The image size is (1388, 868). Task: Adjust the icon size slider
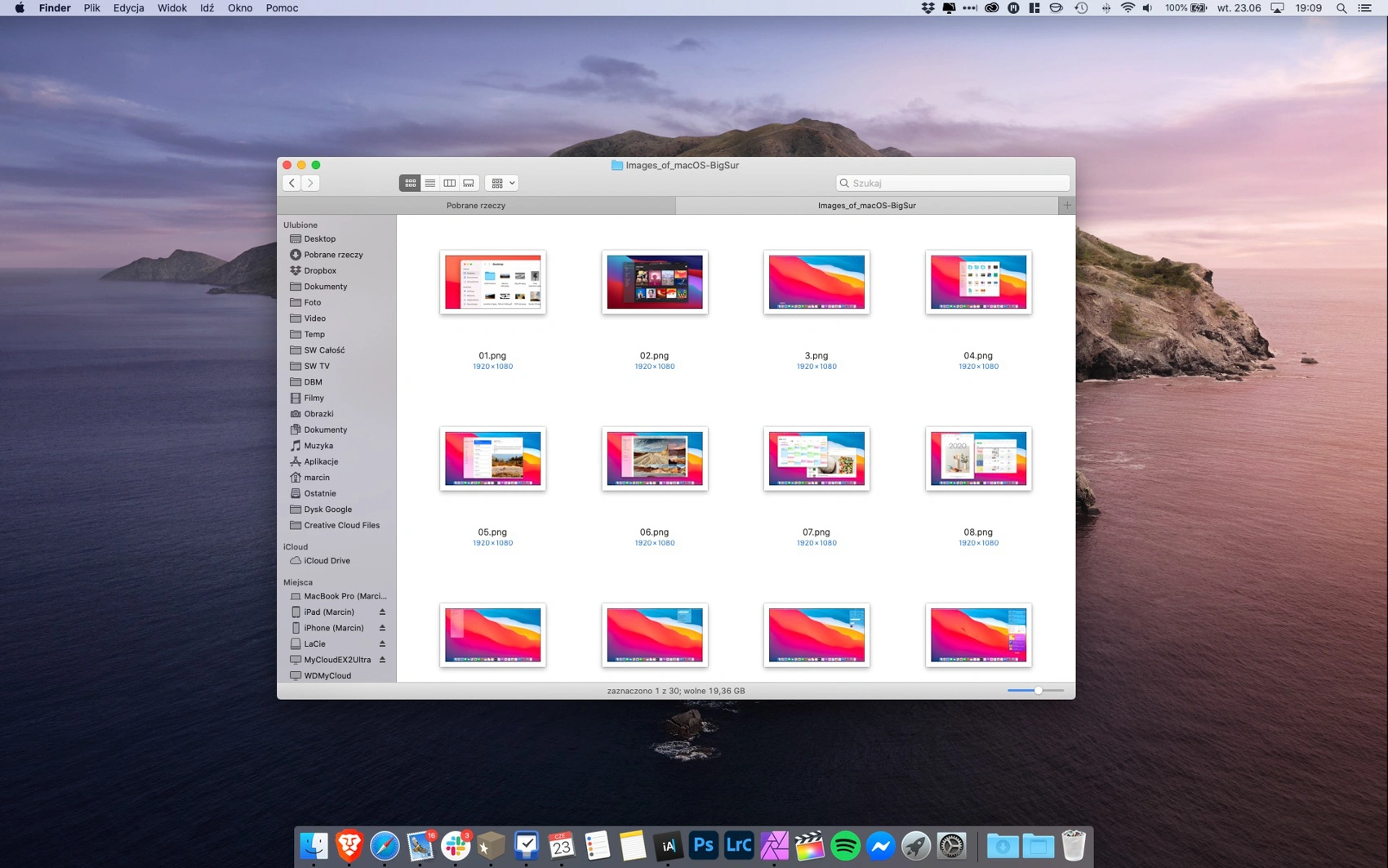1035,691
